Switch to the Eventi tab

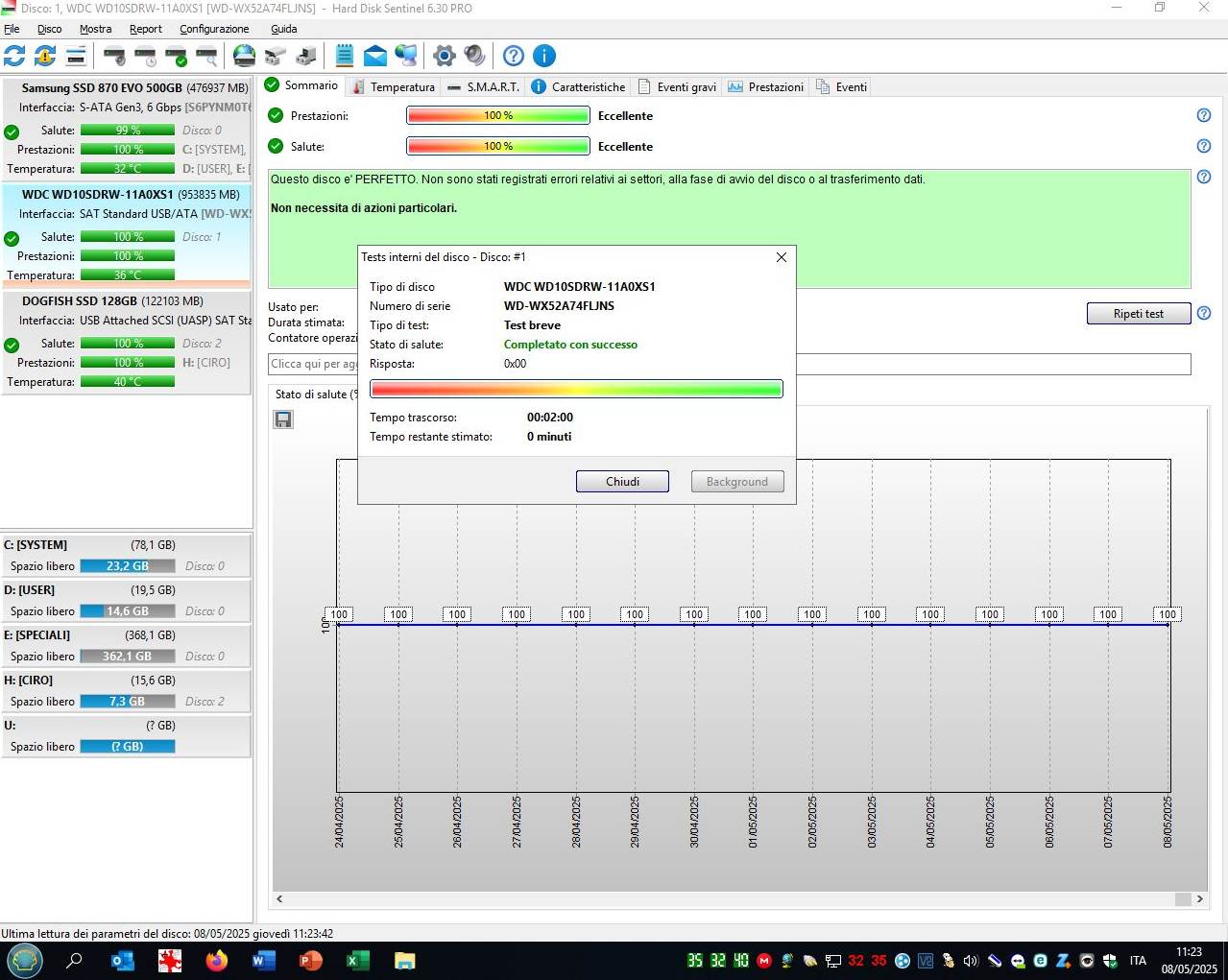(841, 86)
